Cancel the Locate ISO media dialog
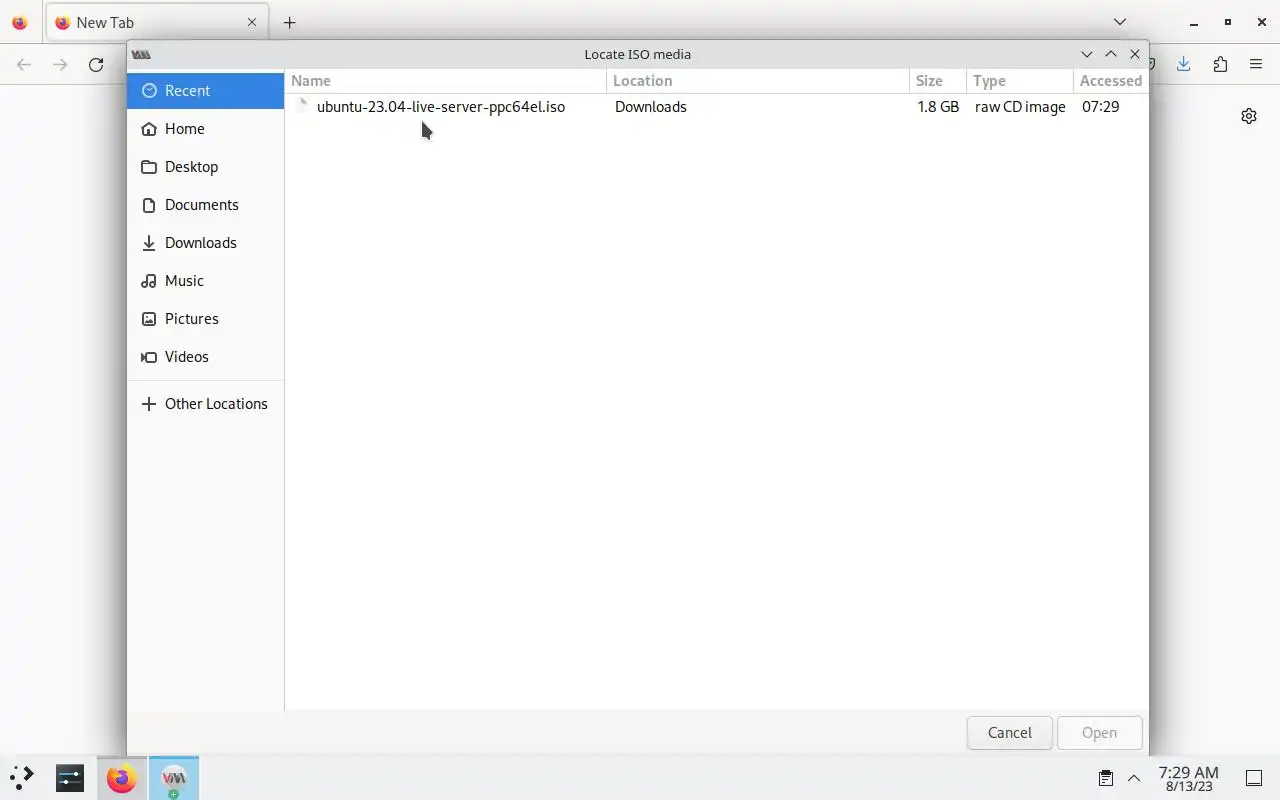Viewport: 1280px width, 800px height. coord(1009,732)
